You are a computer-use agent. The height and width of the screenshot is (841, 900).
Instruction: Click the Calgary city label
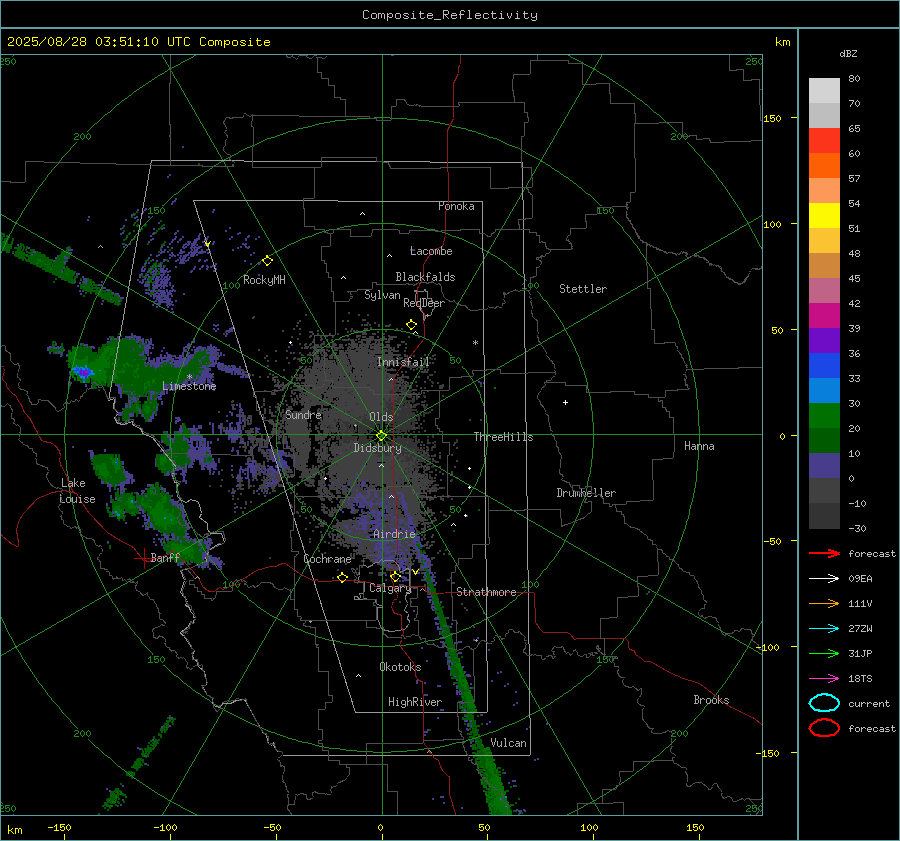click(x=390, y=588)
